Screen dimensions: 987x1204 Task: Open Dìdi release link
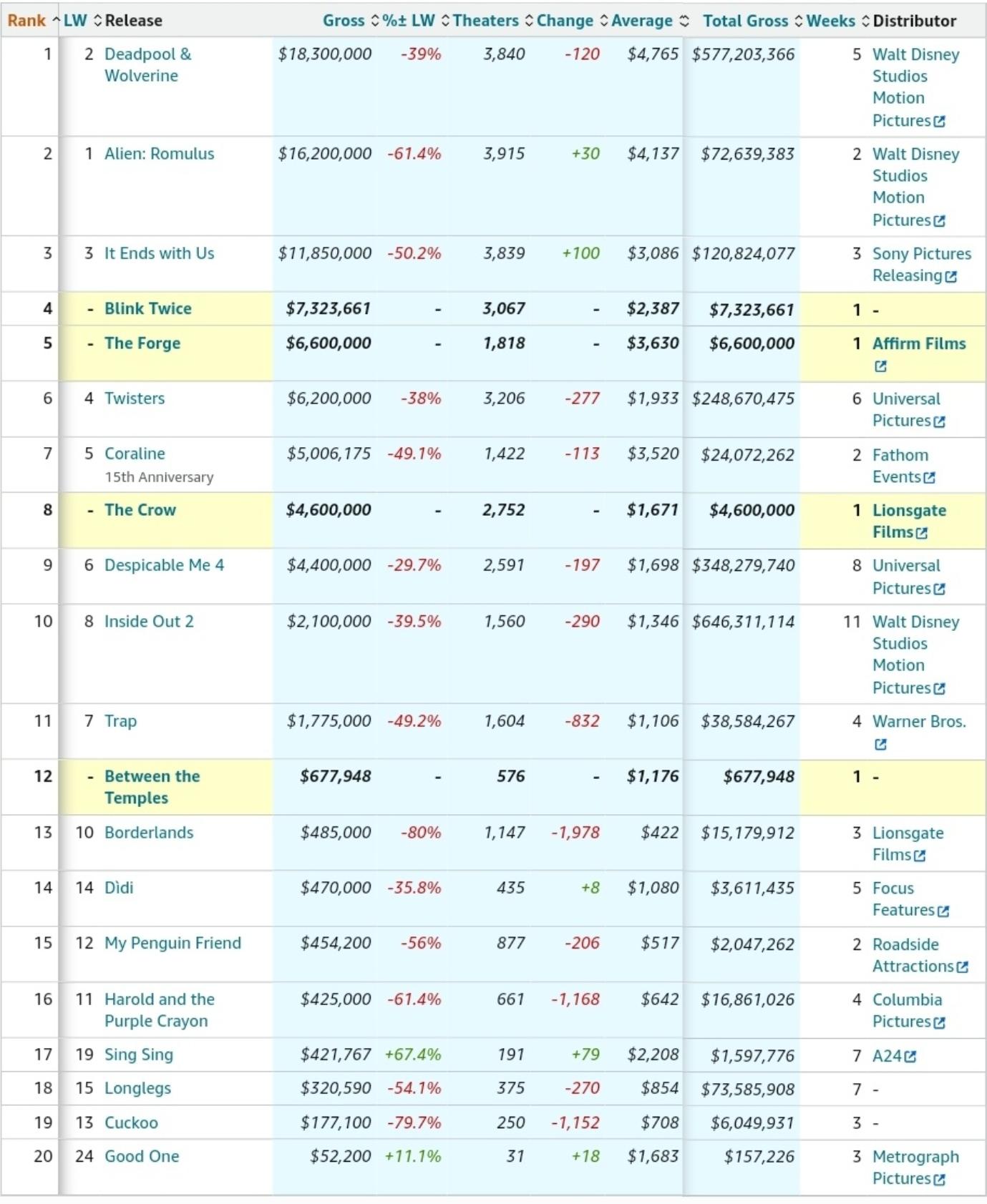point(119,887)
